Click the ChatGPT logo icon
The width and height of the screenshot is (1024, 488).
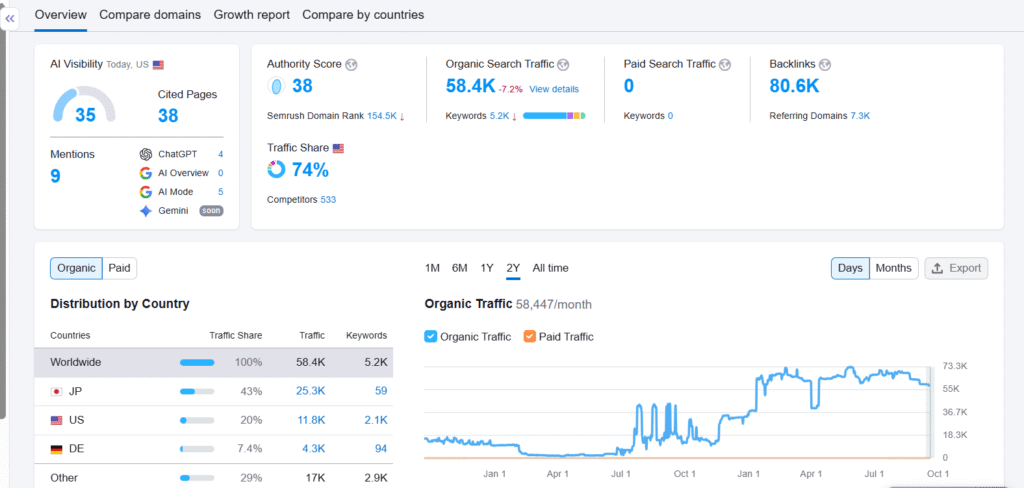(146, 154)
